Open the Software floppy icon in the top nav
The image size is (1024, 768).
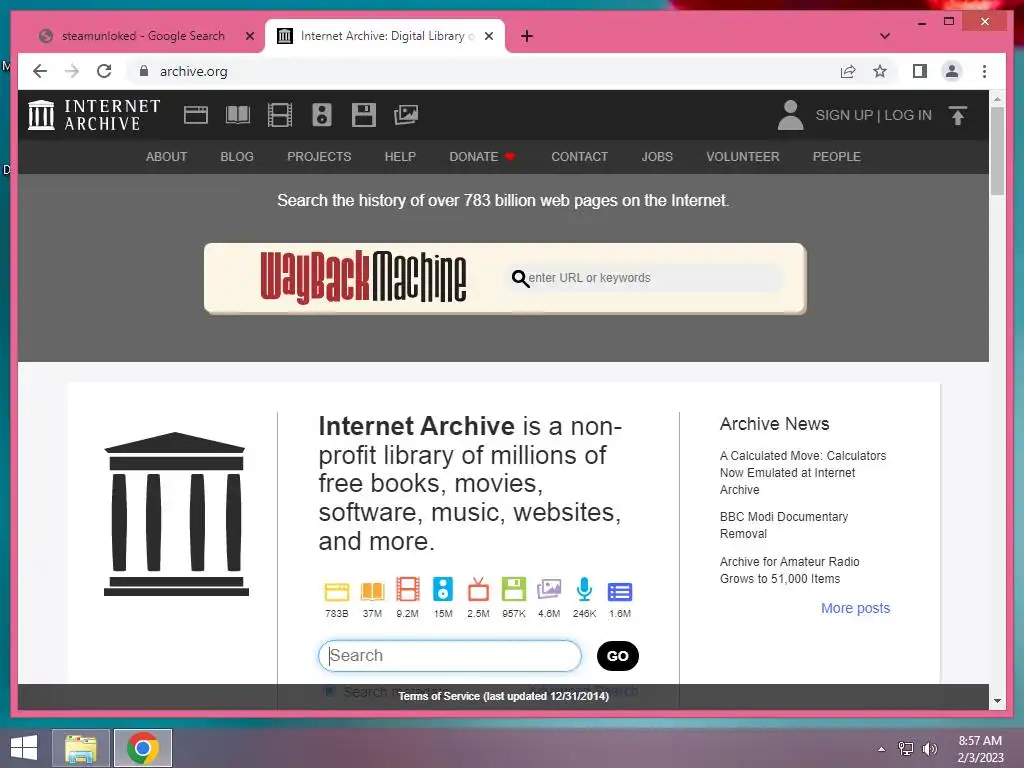pos(364,115)
